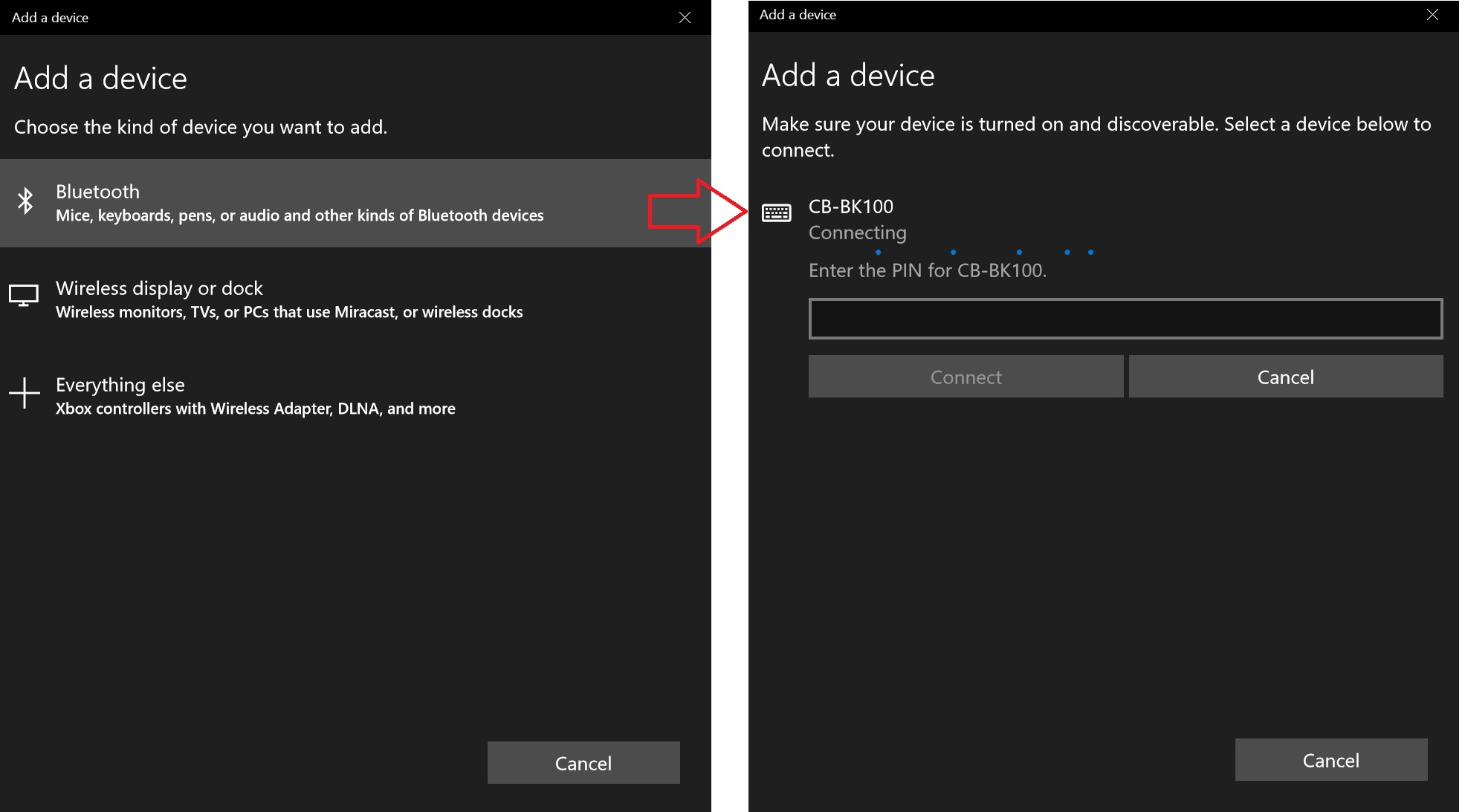The height and width of the screenshot is (812, 1465).
Task: Close the right Add a device window
Action: coord(1432,15)
